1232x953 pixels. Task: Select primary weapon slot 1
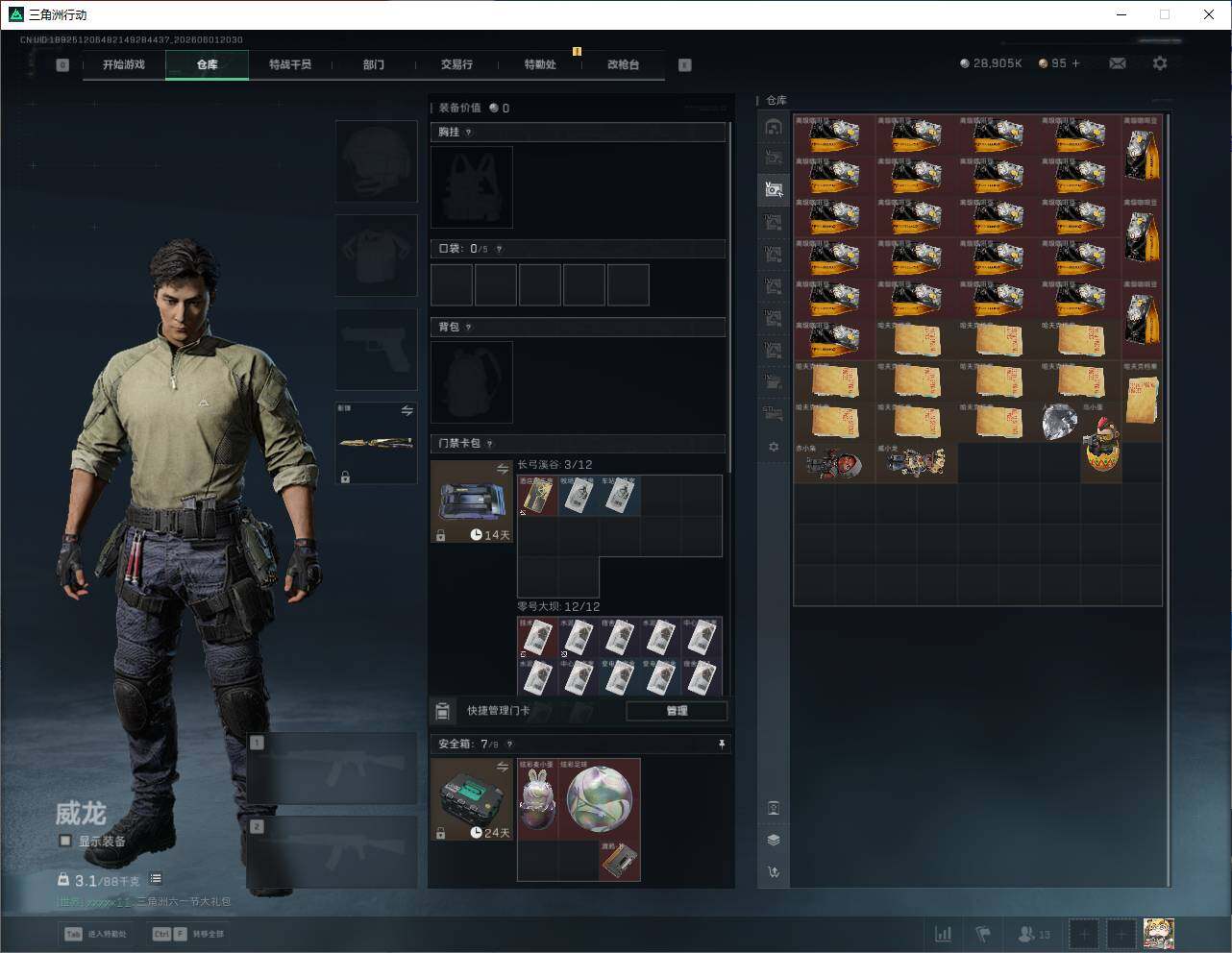point(333,769)
